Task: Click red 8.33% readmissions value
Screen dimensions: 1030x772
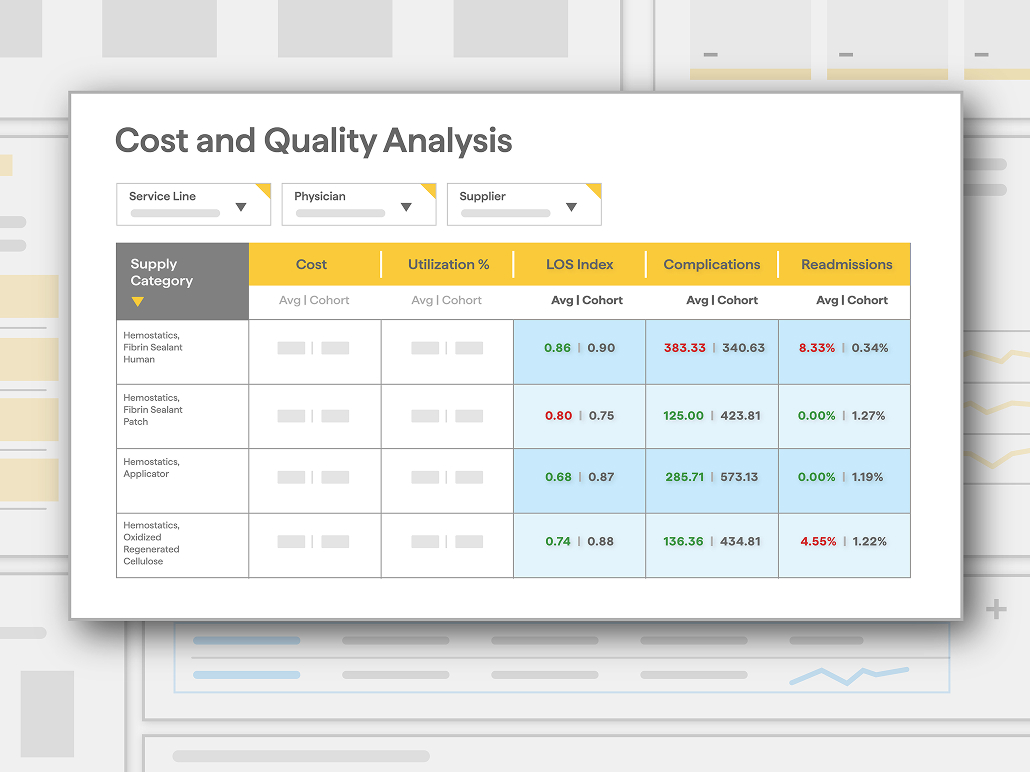Action: (817, 348)
